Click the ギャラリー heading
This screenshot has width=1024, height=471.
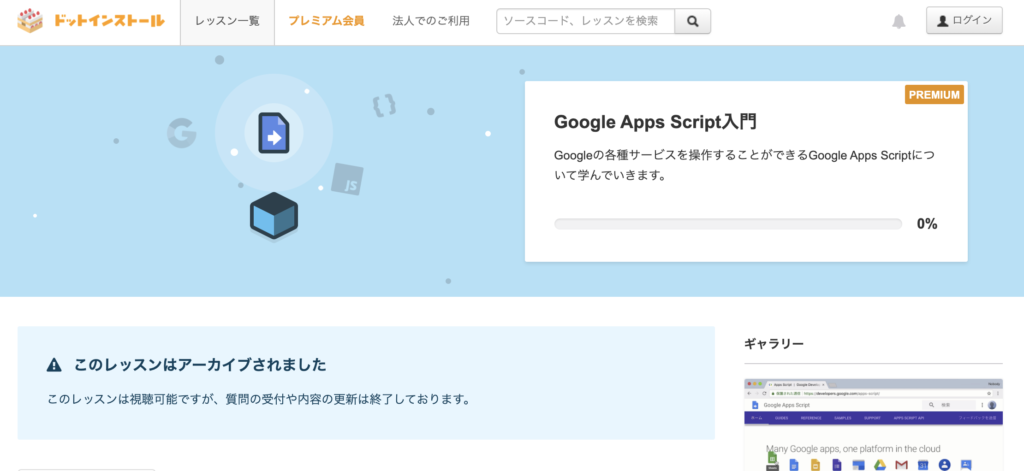[x=774, y=344]
